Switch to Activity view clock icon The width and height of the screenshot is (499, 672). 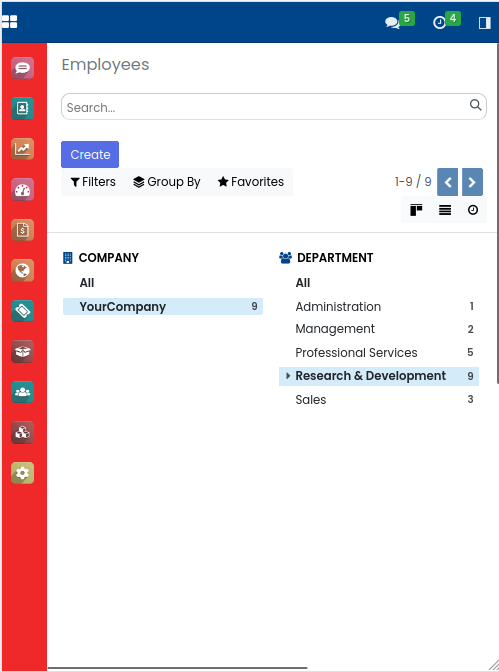point(473,210)
